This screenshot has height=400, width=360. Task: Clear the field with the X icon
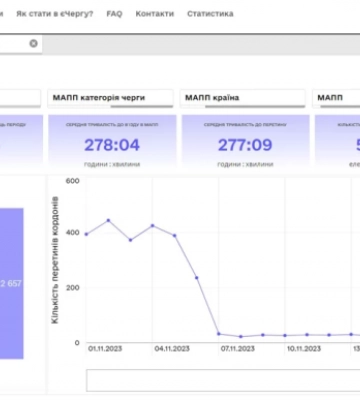(33, 43)
